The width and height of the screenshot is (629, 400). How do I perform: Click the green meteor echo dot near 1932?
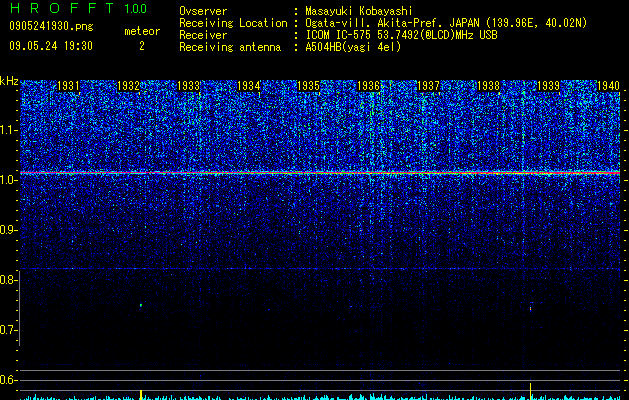[x=141, y=305]
